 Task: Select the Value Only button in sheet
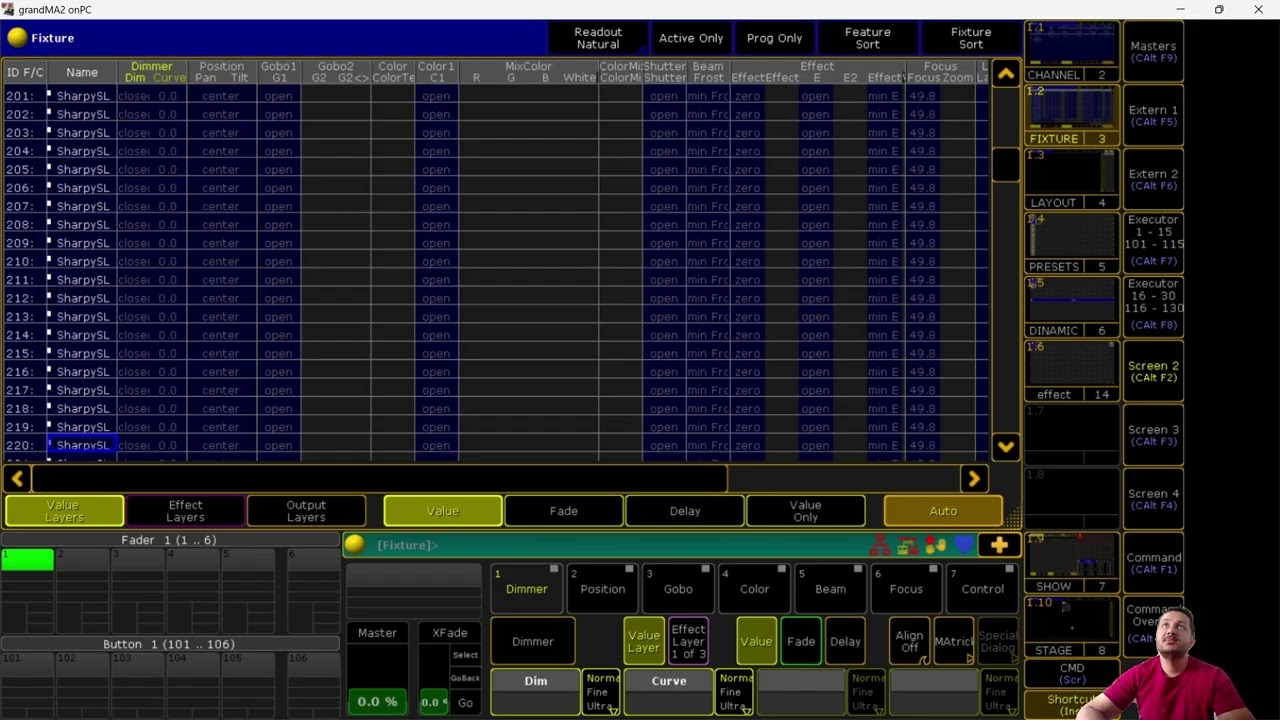tap(805, 511)
